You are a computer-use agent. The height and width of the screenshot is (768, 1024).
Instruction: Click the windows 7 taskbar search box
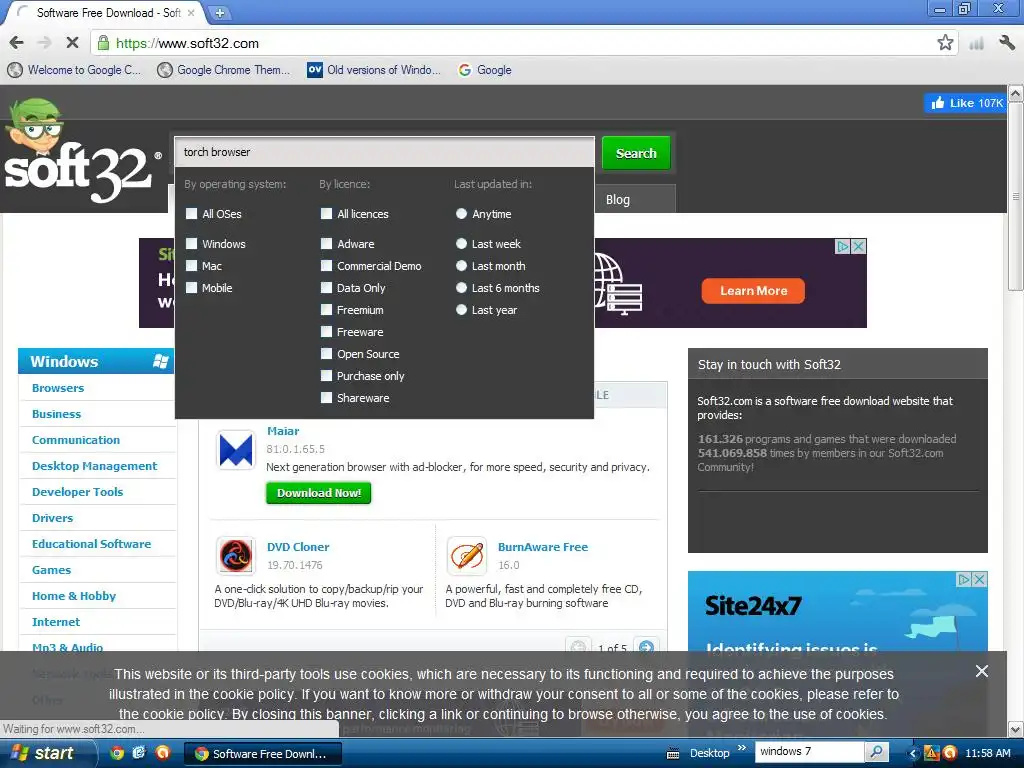(x=809, y=752)
